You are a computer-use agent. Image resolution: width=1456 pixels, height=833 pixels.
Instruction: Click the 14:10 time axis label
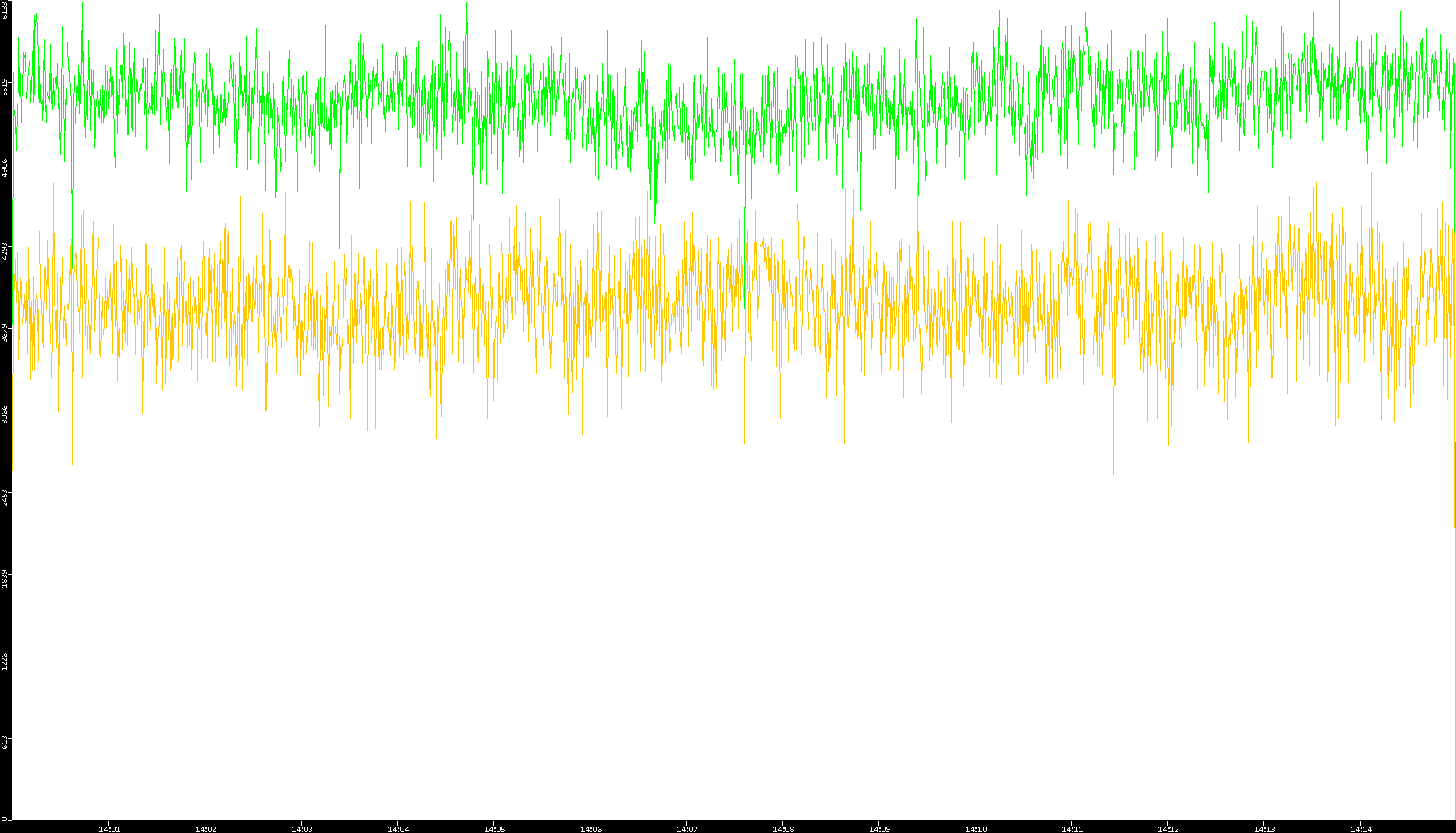click(x=976, y=829)
